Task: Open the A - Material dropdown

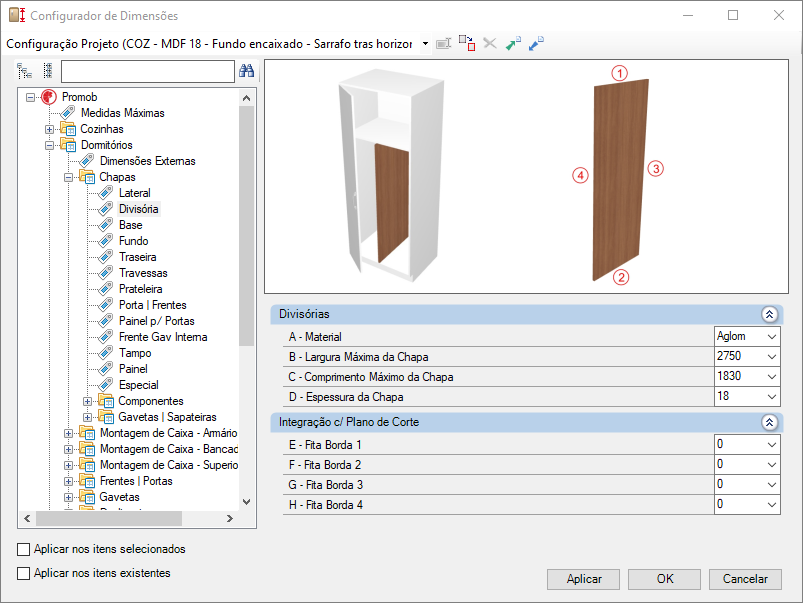Action: coord(772,337)
